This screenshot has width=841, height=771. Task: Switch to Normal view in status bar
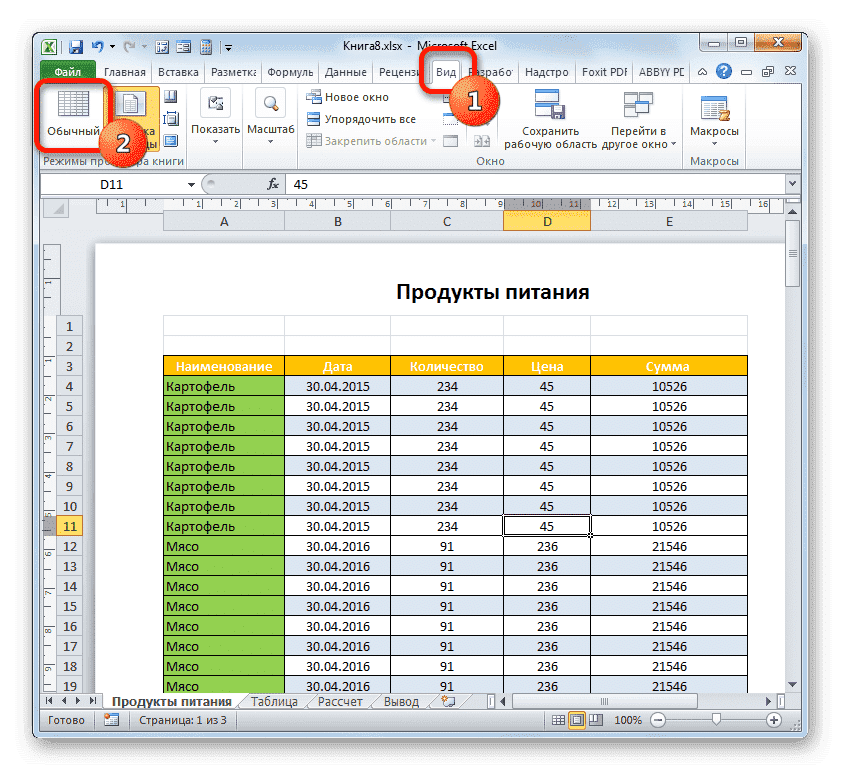559,720
